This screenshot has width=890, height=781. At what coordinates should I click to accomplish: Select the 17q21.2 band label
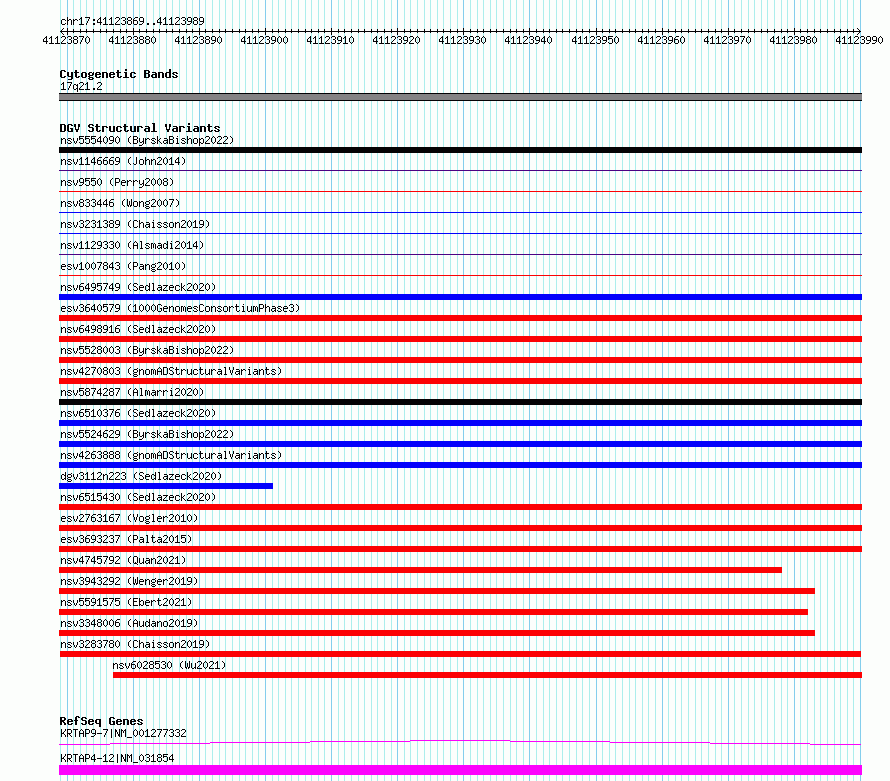point(81,86)
